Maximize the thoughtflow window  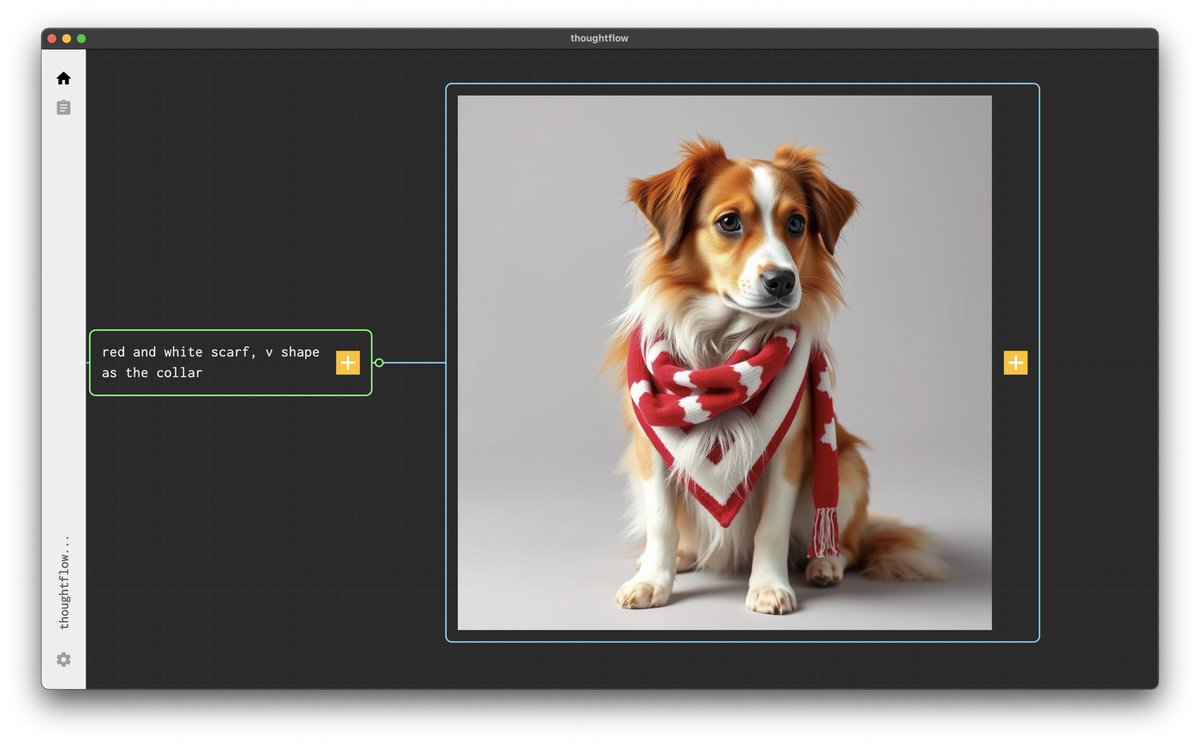coord(82,38)
